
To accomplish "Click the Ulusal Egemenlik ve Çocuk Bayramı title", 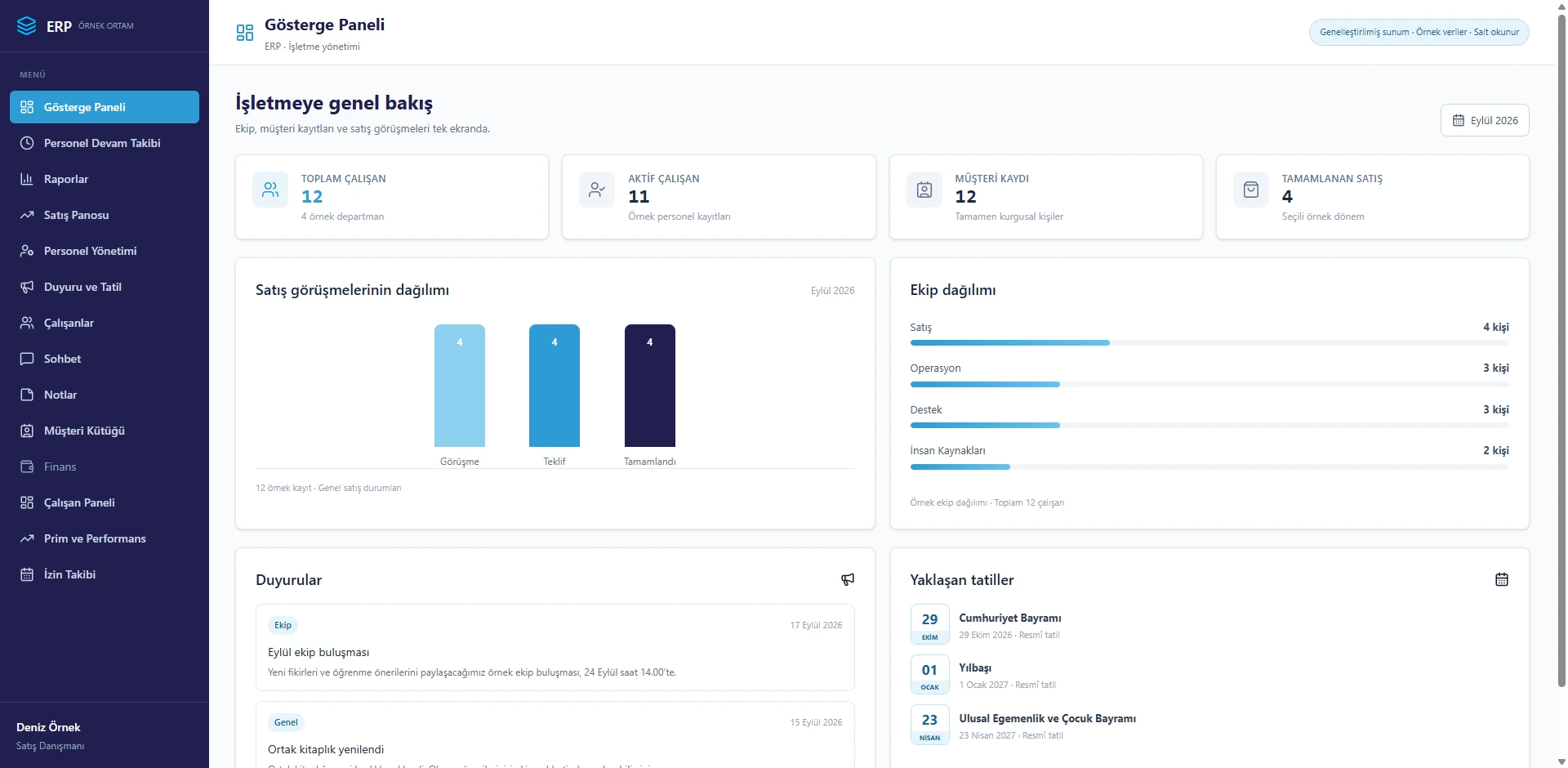I will coord(1048,719).
